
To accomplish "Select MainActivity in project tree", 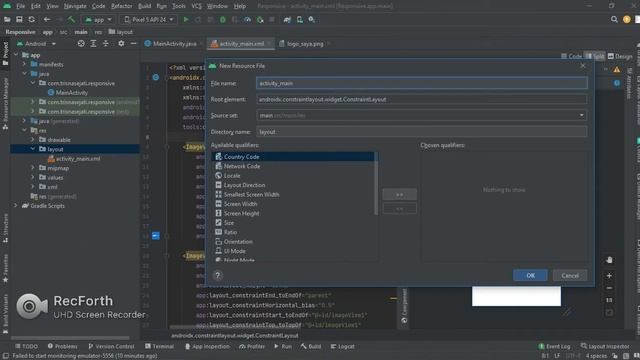I will [68, 93].
